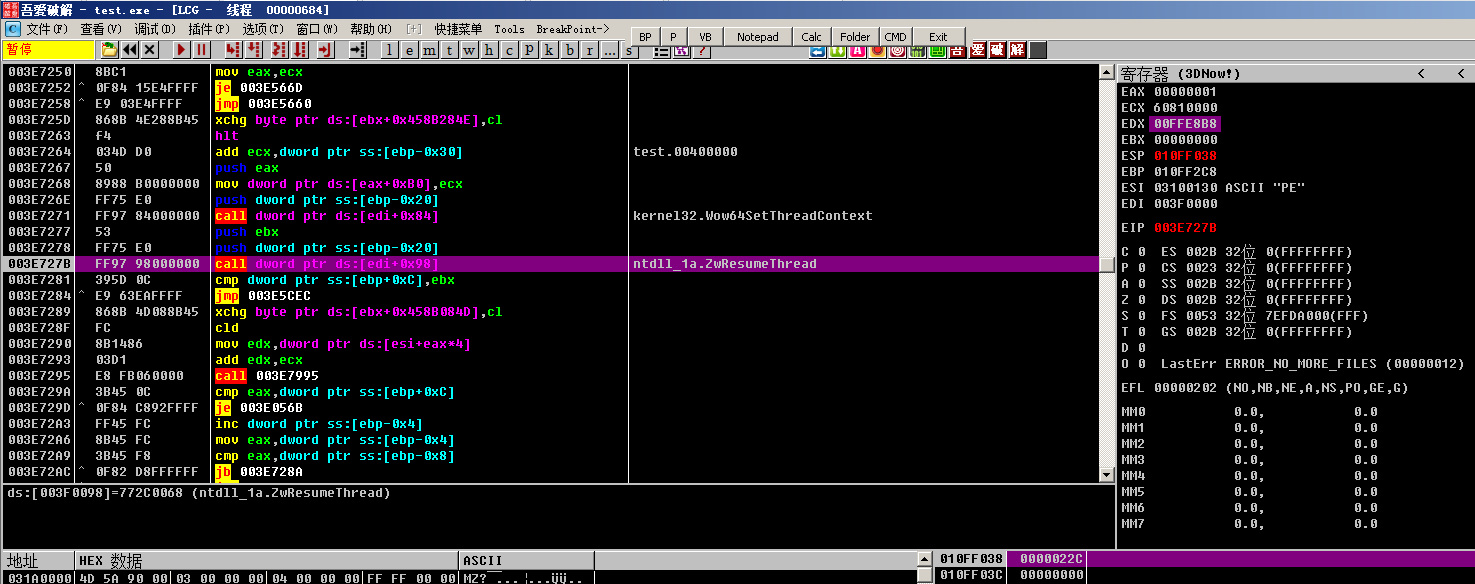
Task: Open the 插件(P) menu
Action: click(209, 29)
